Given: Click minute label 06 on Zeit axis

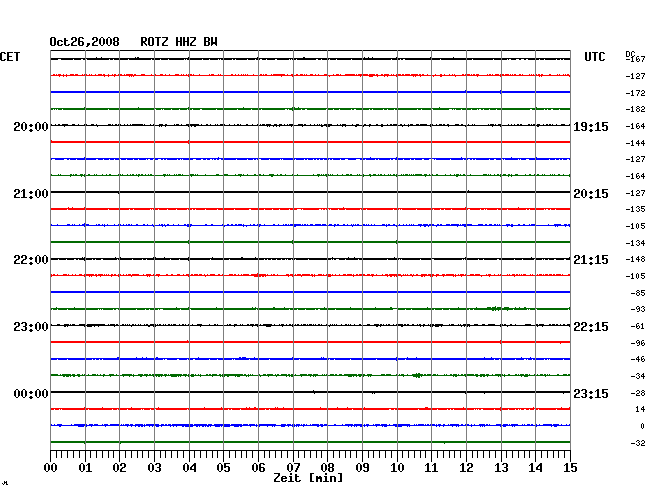Looking at the screenshot, I should click(258, 468).
